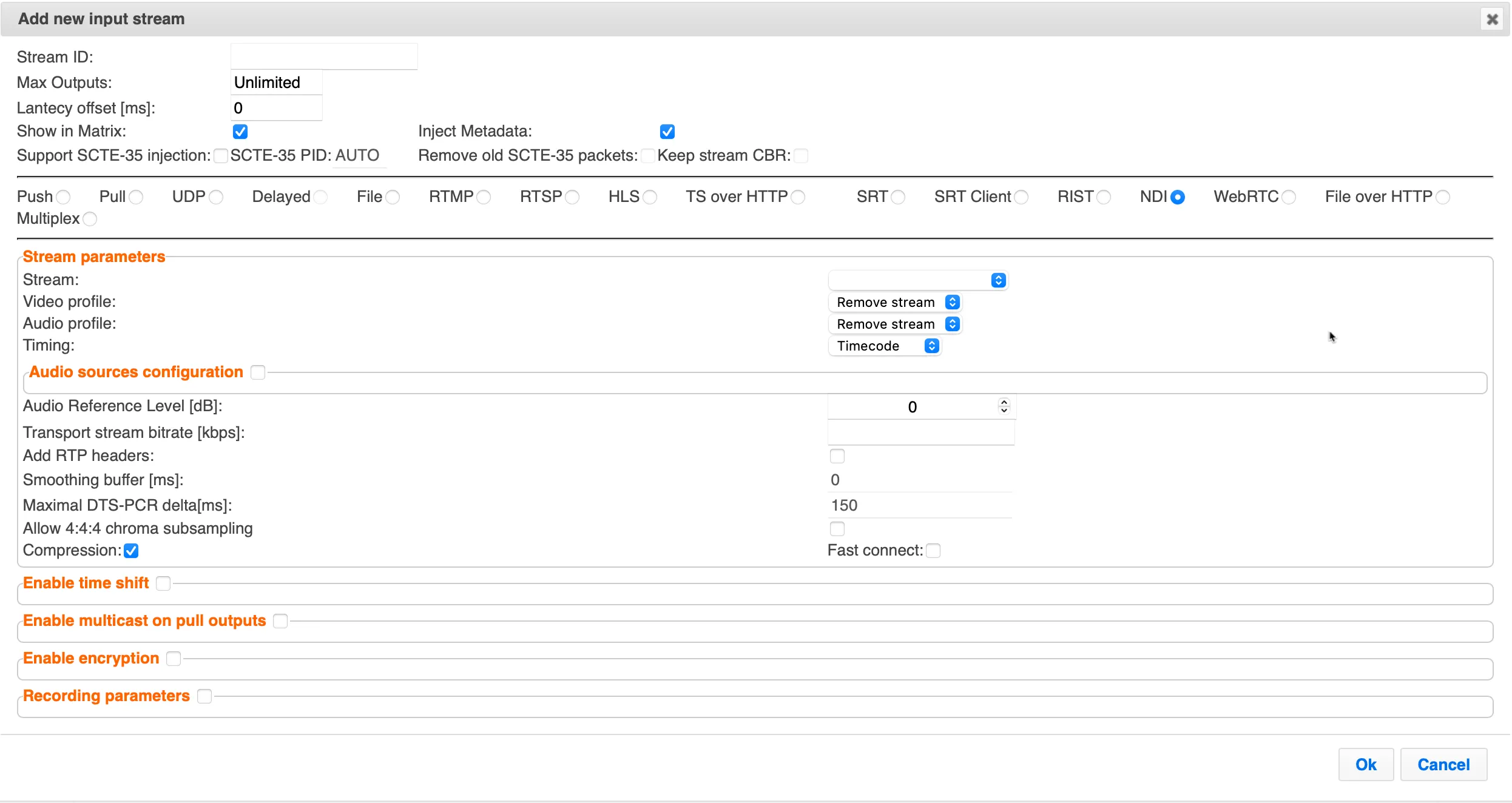
Task: Enable Keep stream CBR checkbox
Action: pyautogui.click(x=801, y=156)
